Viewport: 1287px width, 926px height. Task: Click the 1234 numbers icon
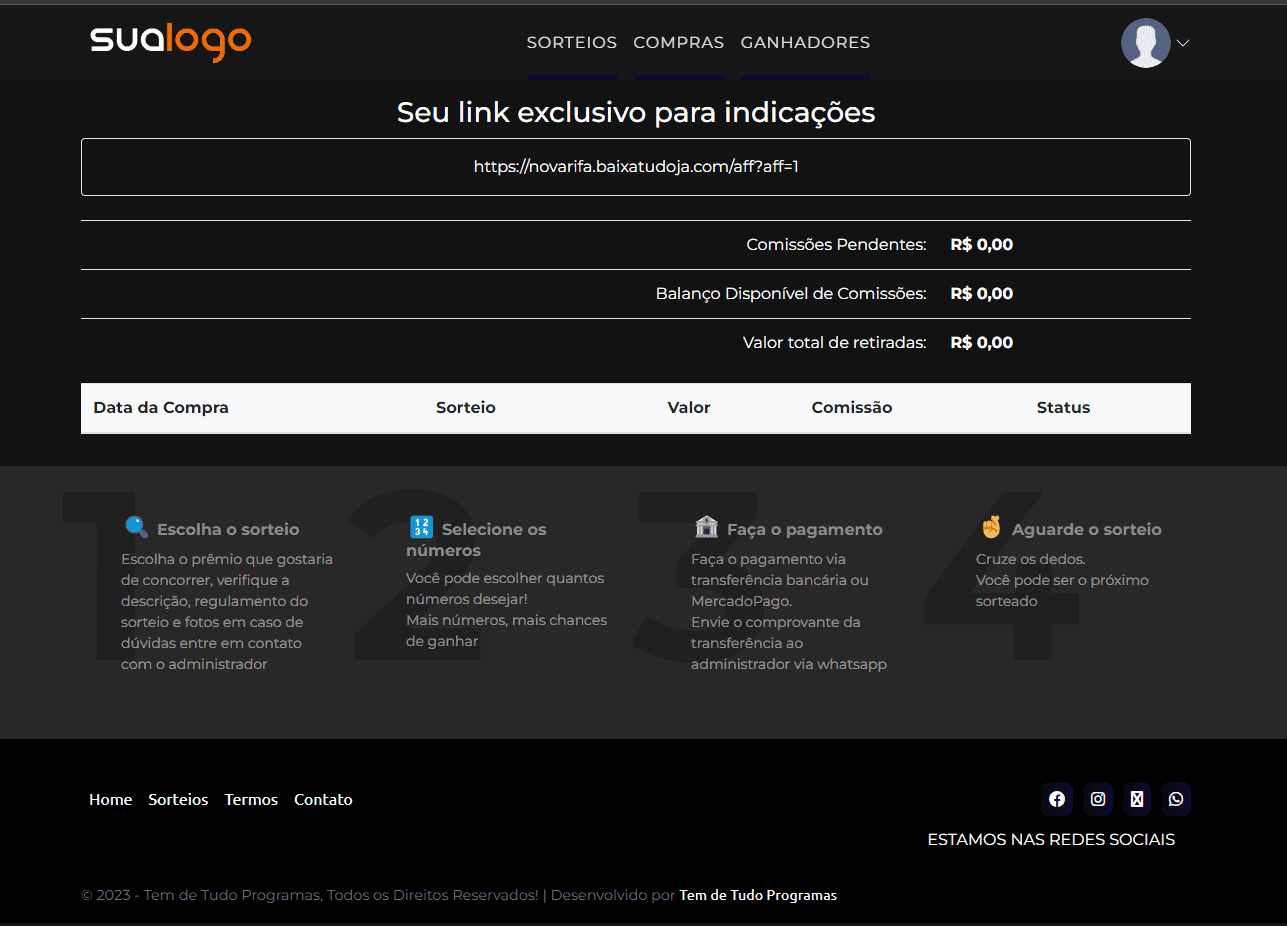point(421,527)
